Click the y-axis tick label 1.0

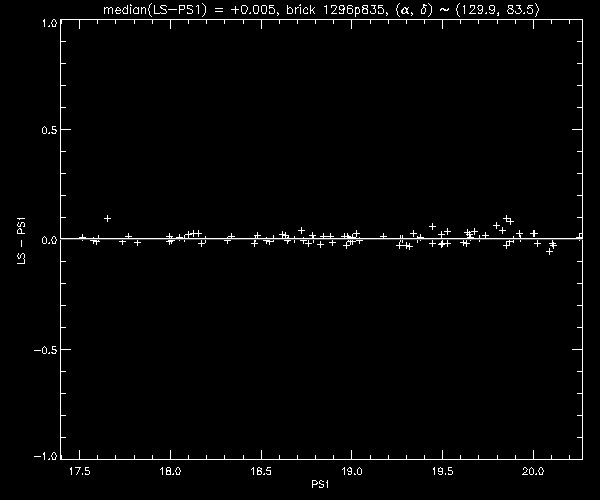pyautogui.click(x=49, y=23)
